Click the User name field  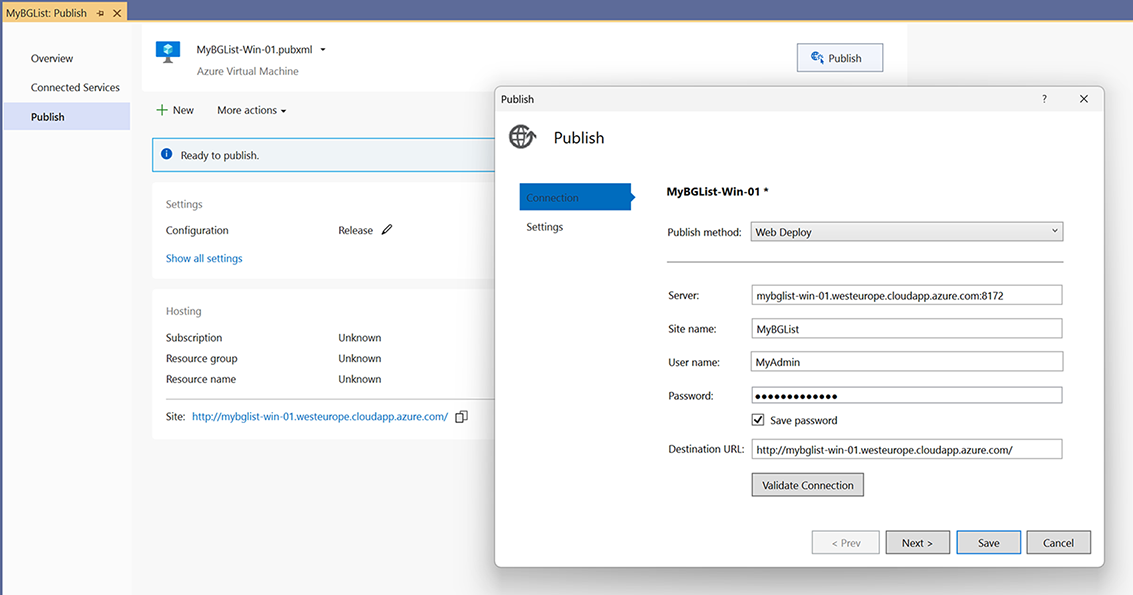click(907, 361)
